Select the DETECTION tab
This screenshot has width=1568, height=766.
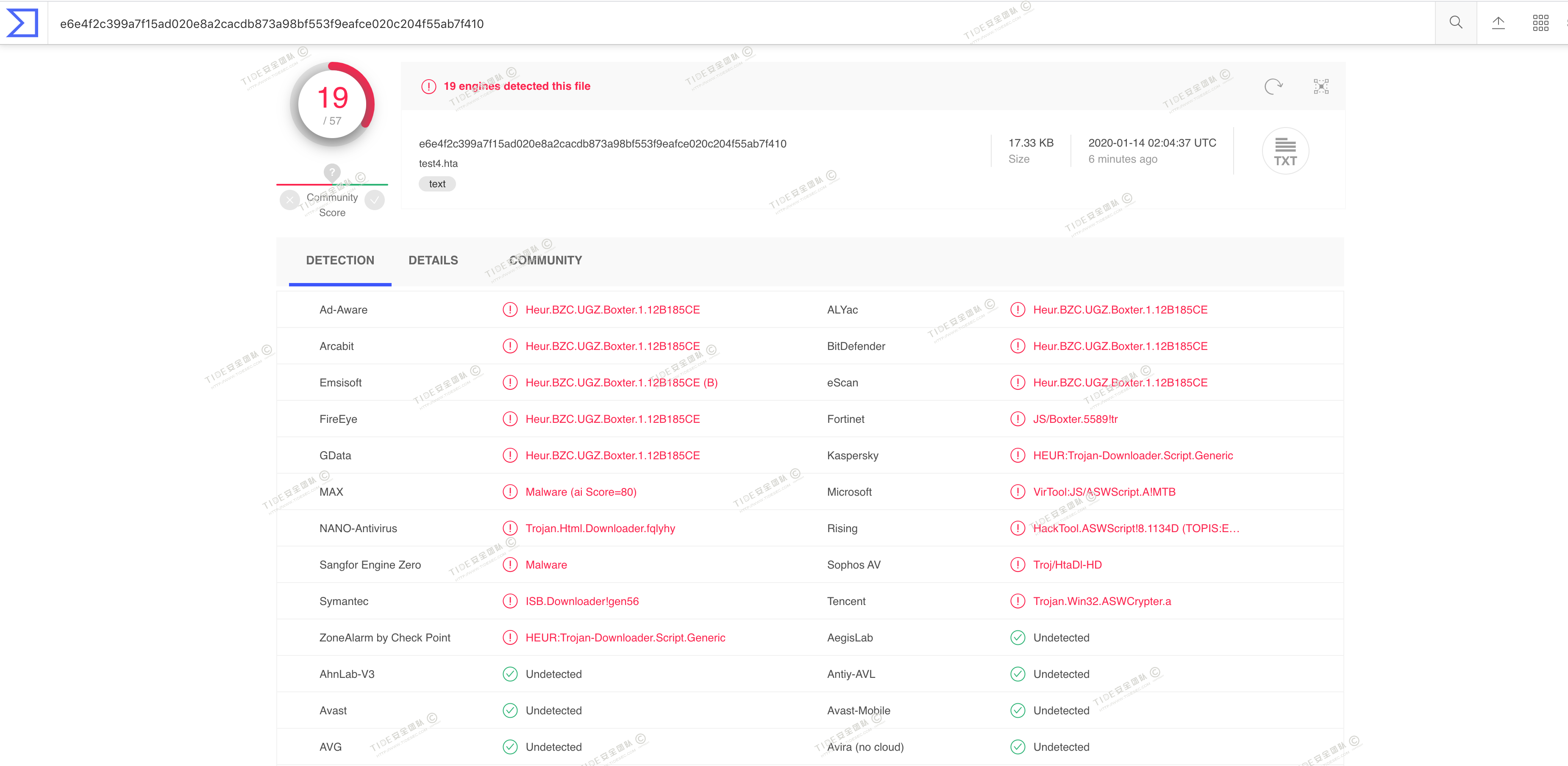(x=339, y=261)
